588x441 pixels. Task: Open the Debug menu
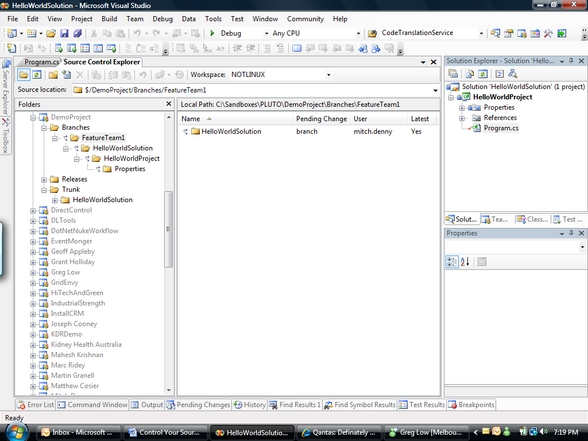coord(162,19)
